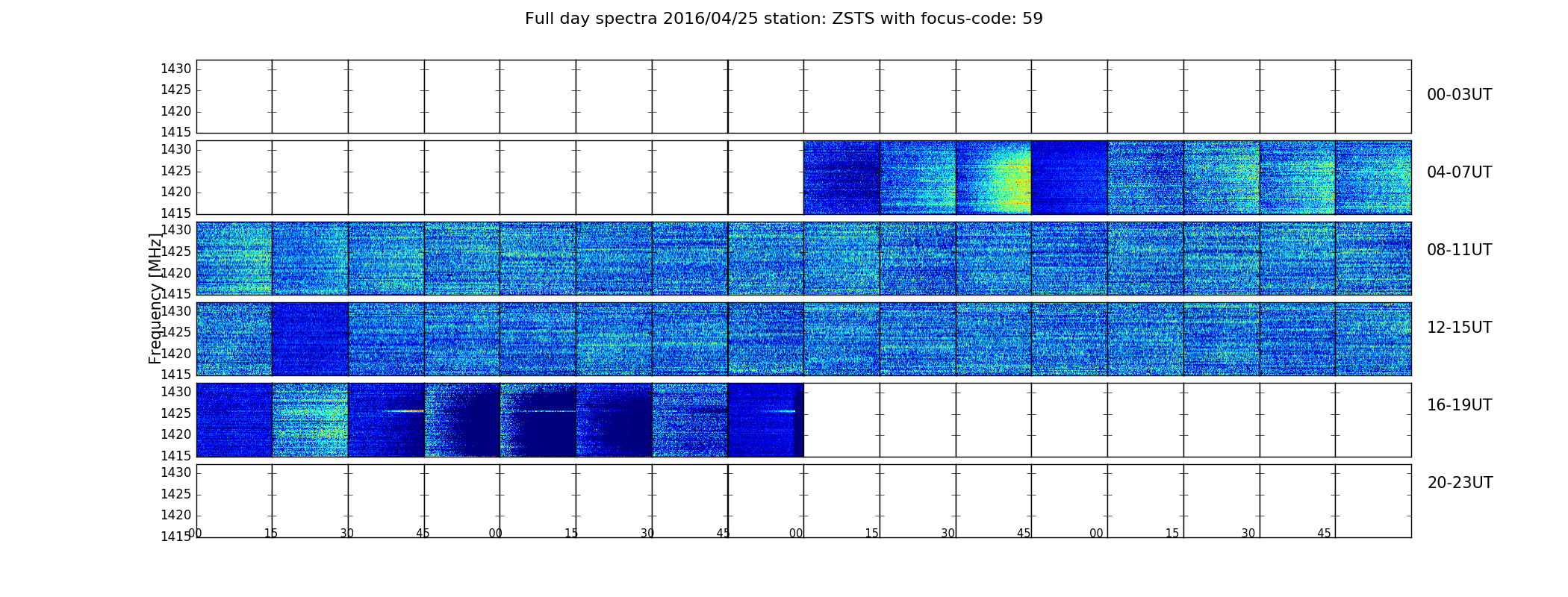Select the '08-11UT' row label
The width and height of the screenshot is (1568, 597).
pyautogui.click(x=1459, y=250)
